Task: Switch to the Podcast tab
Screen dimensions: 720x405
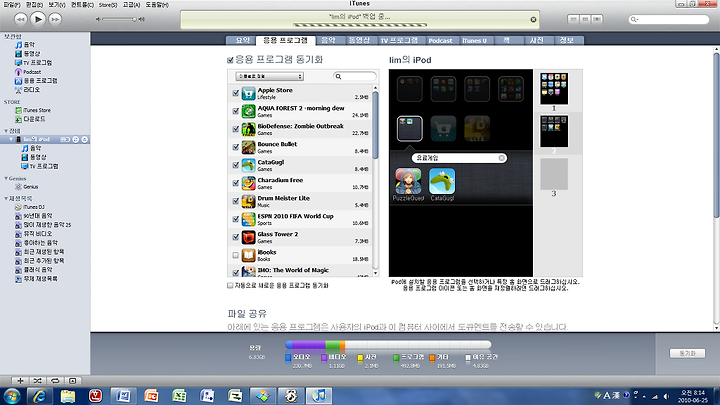Action: 440,40
